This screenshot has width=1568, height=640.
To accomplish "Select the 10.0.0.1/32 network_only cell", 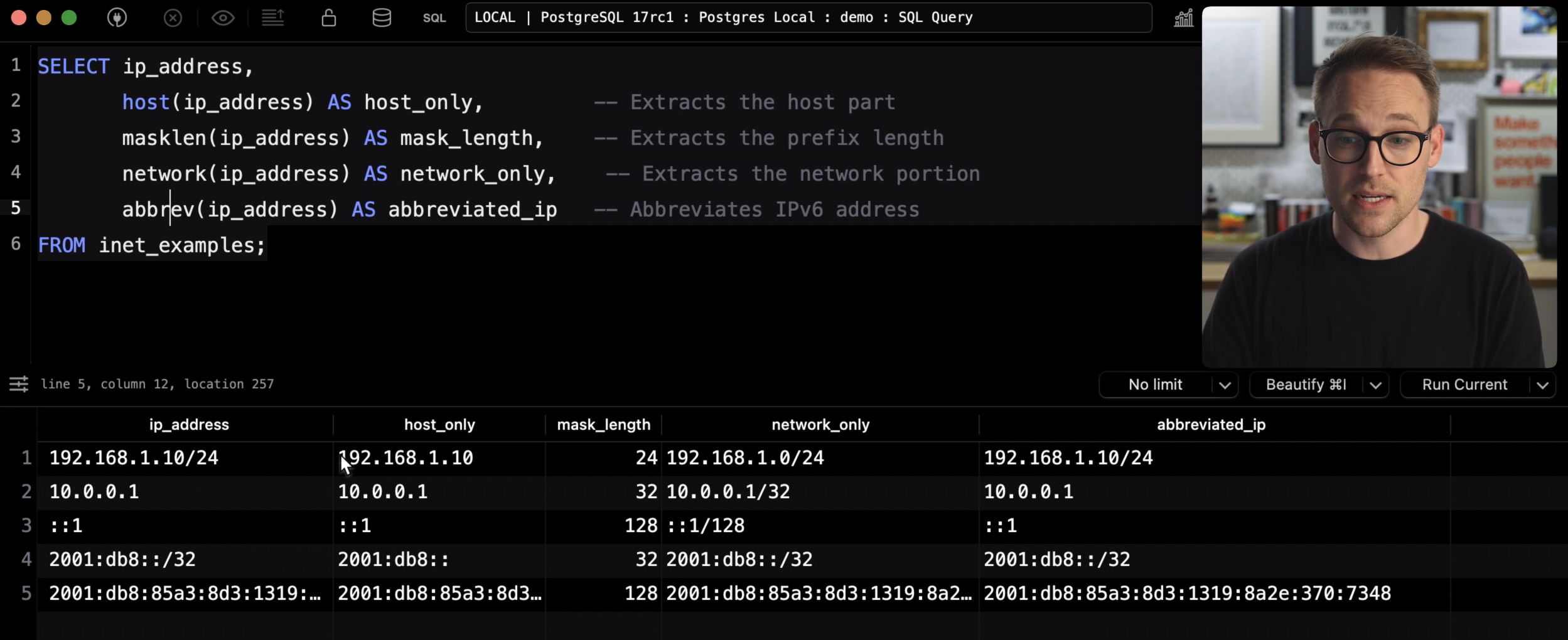I will [x=728, y=491].
